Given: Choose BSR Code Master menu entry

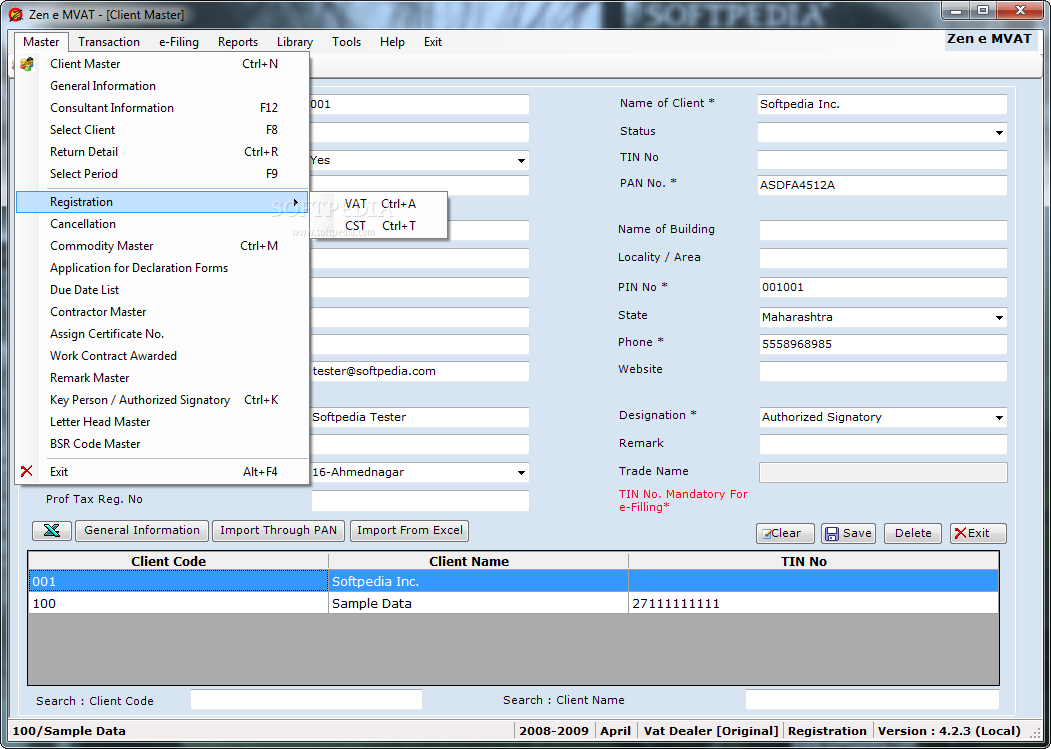Looking at the screenshot, I should 162,445.
